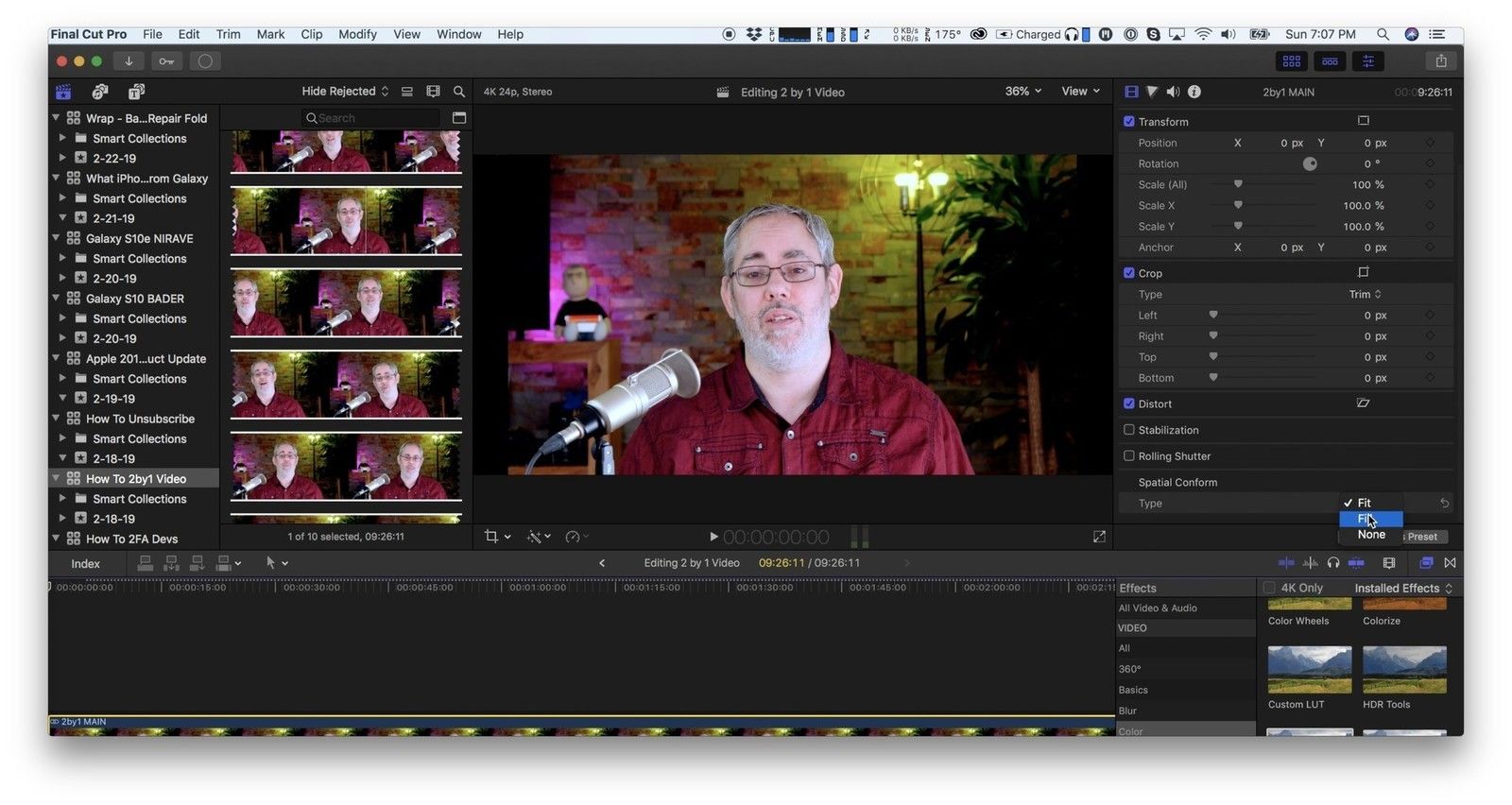
Task: Expand the Installed Effects dropdown
Action: pyautogui.click(x=1402, y=588)
